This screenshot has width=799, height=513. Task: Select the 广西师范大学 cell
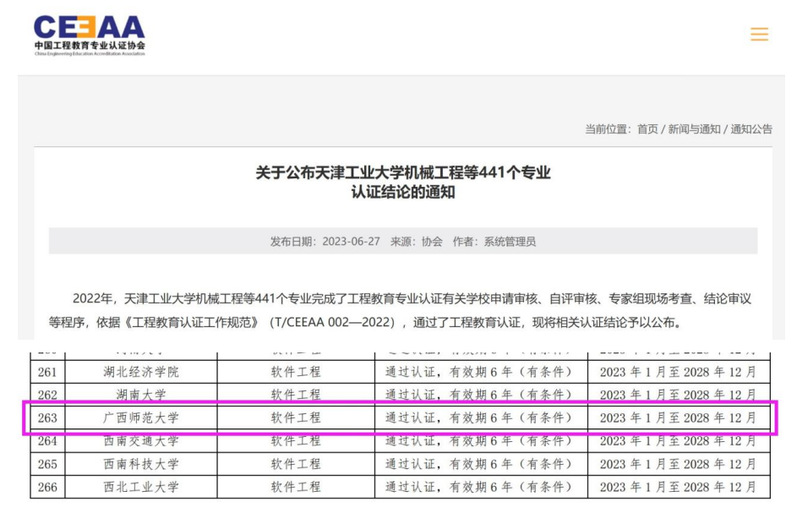[x=141, y=417]
